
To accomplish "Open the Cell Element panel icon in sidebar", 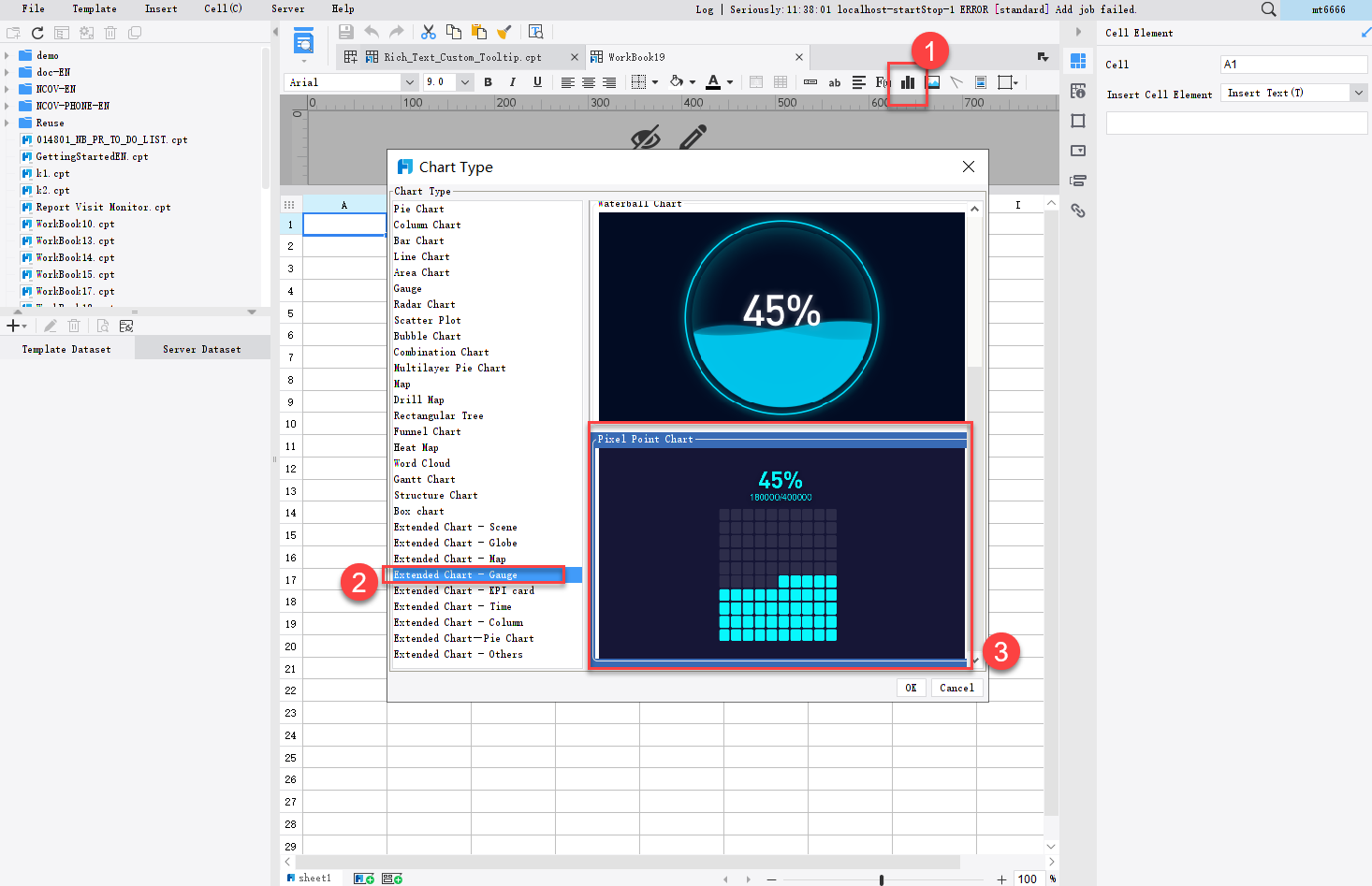I will pyautogui.click(x=1078, y=61).
